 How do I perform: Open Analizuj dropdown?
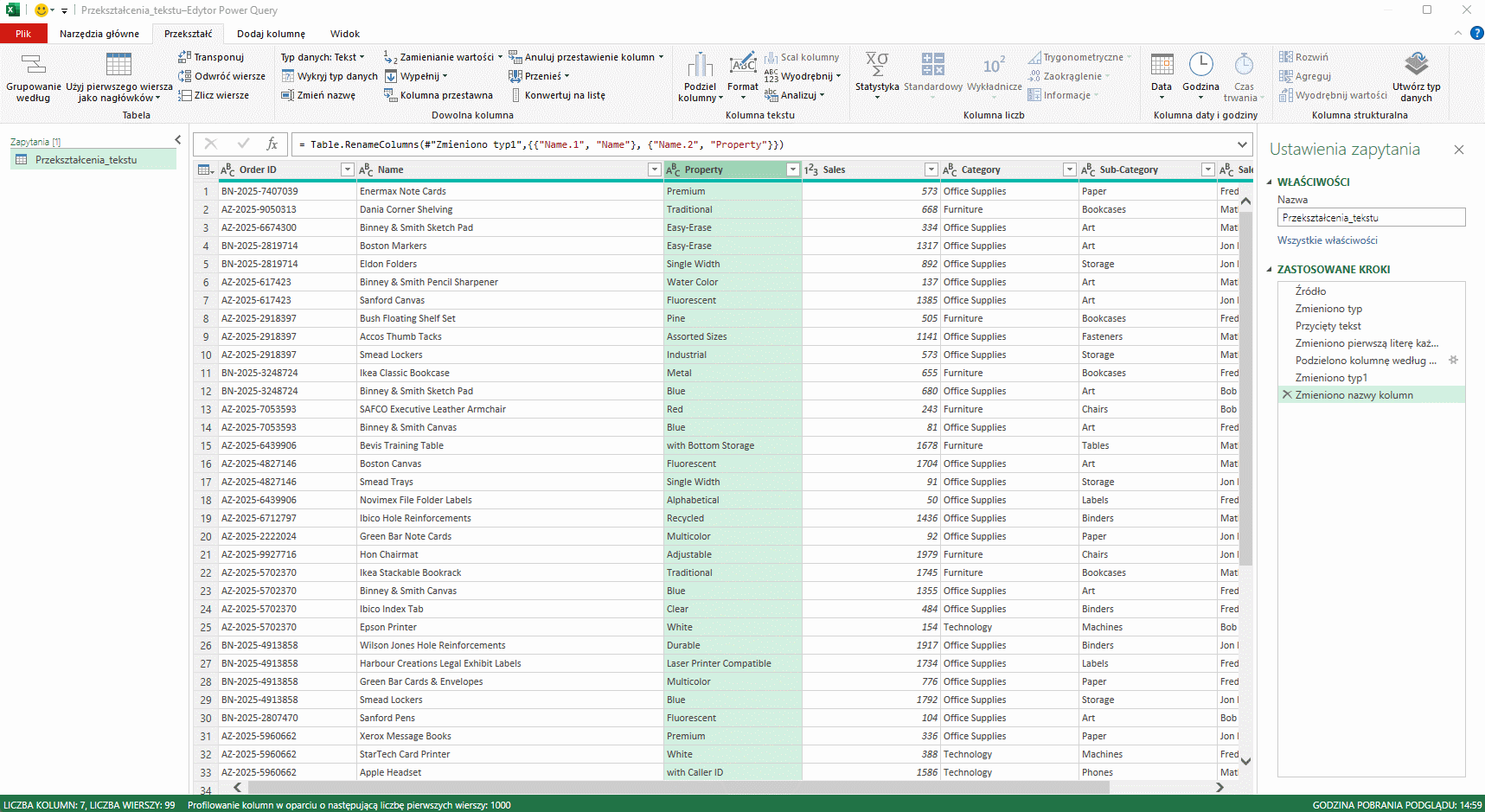795,95
